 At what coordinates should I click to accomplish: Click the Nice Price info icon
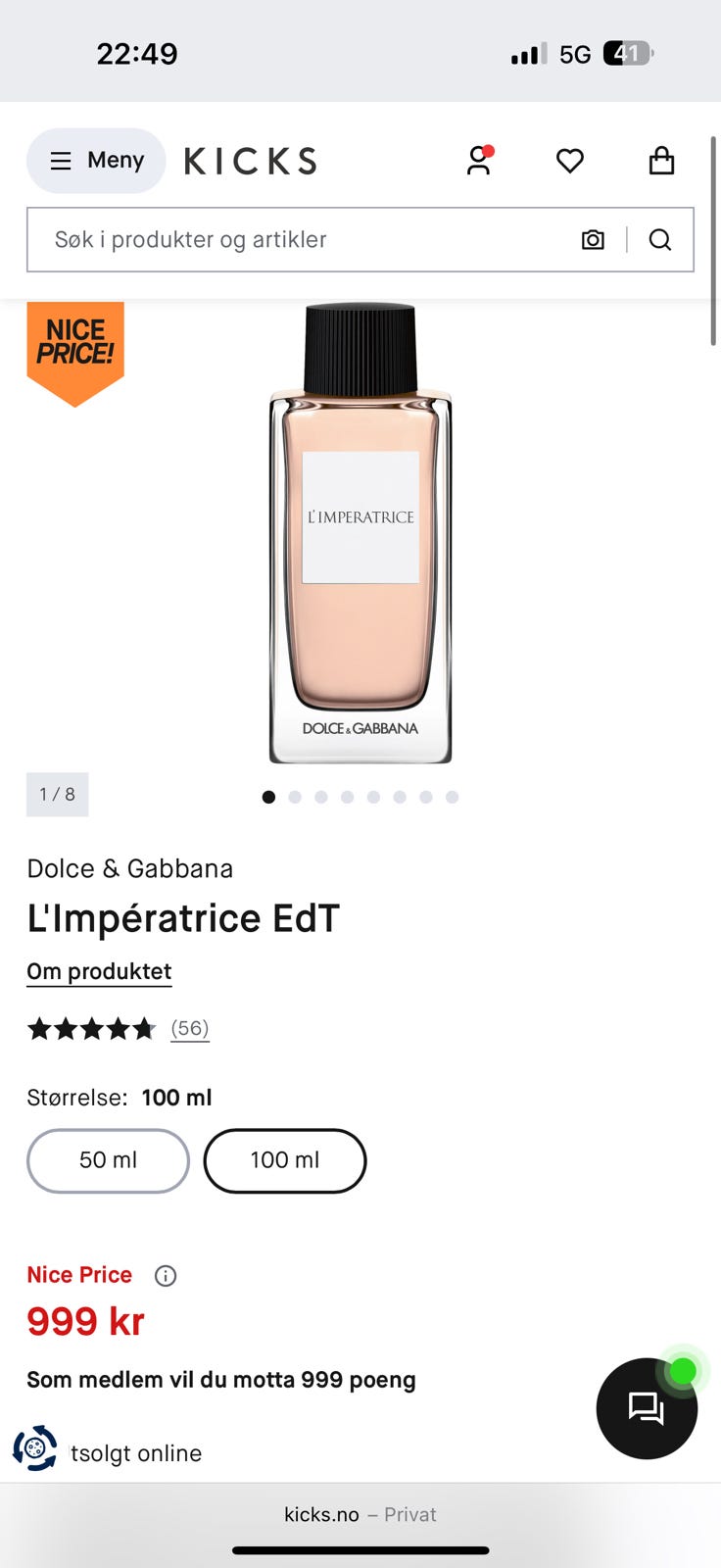166,1275
